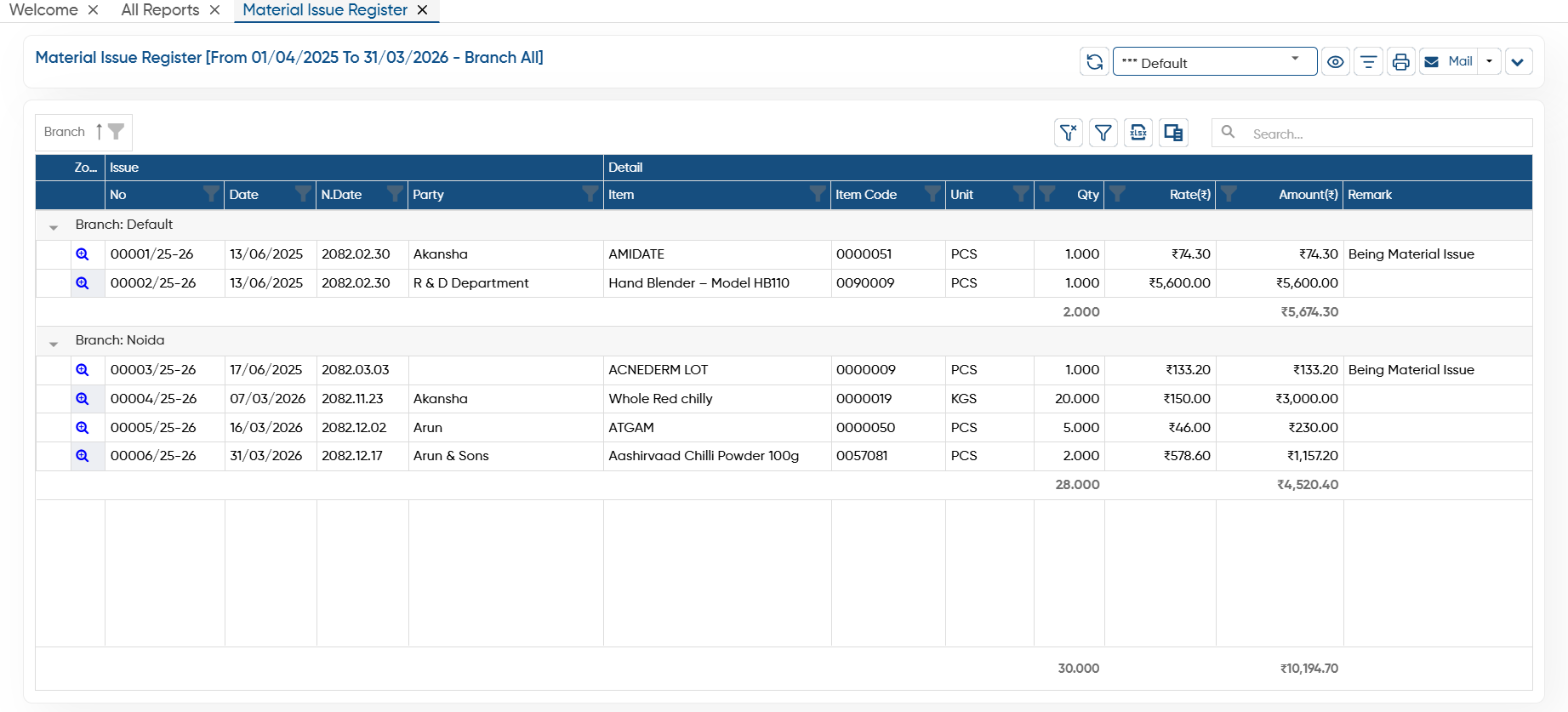Collapse the Branch: Default group
Viewport: 1568px width, 712px height.
pyautogui.click(x=54, y=226)
